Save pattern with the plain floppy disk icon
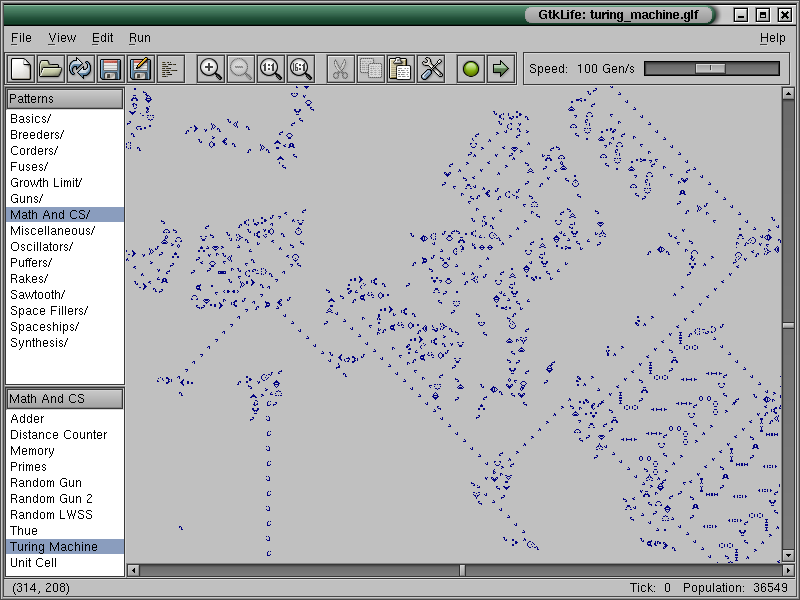800x600 pixels. click(110, 69)
